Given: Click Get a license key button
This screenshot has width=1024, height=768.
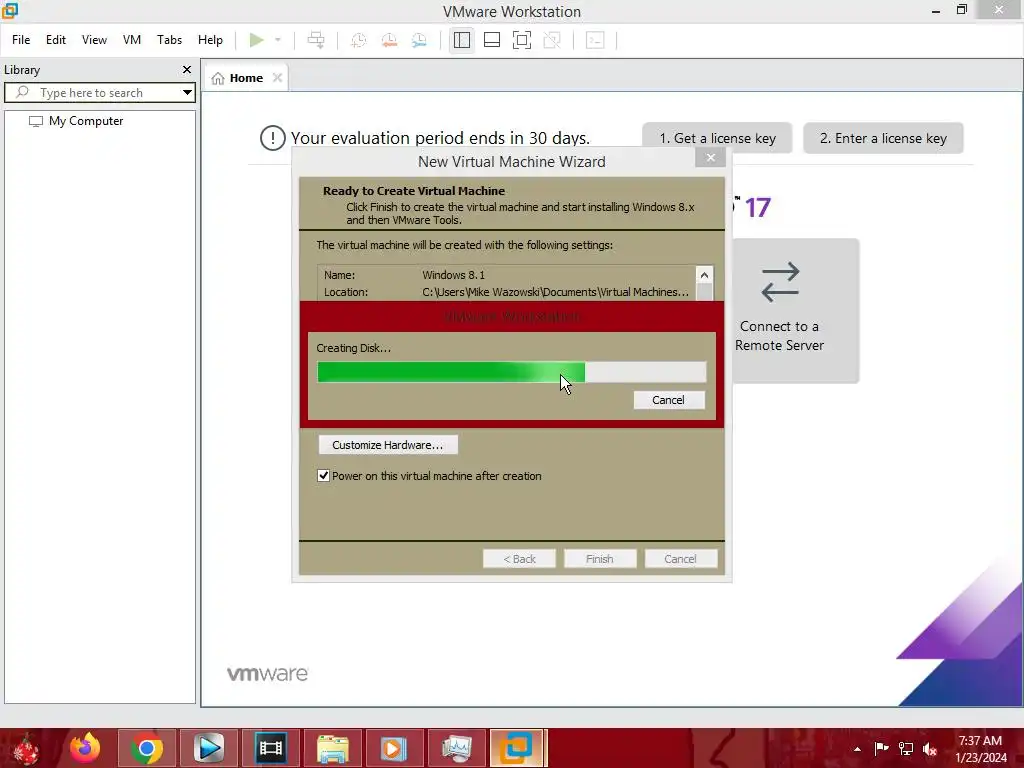Looking at the screenshot, I should point(717,138).
